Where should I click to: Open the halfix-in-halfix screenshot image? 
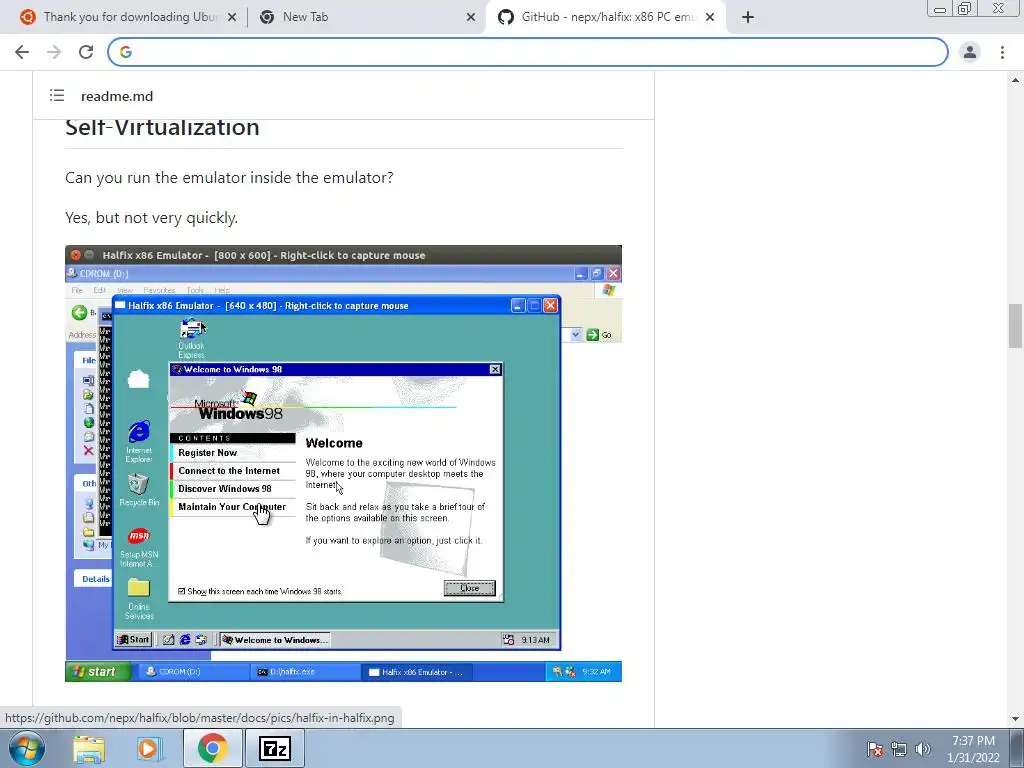point(344,464)
